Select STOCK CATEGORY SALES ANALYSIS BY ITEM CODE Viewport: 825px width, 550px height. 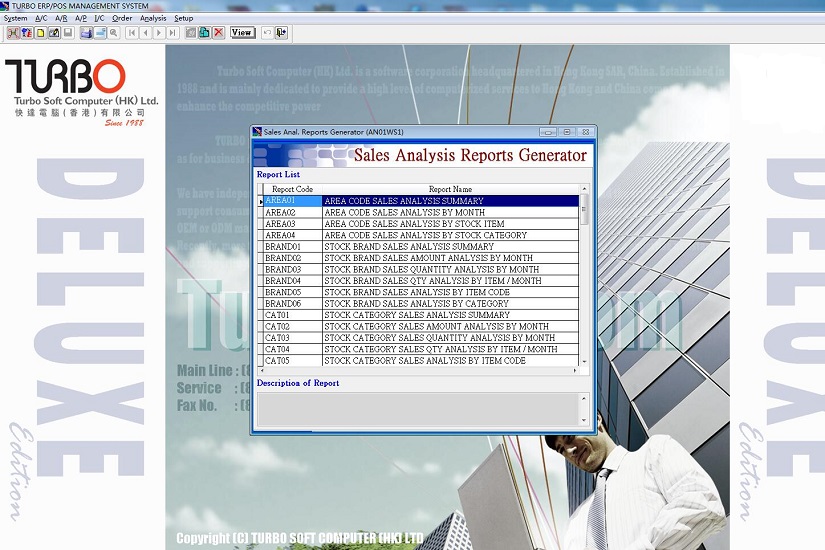pyautogui.click(x=450, y=361)
